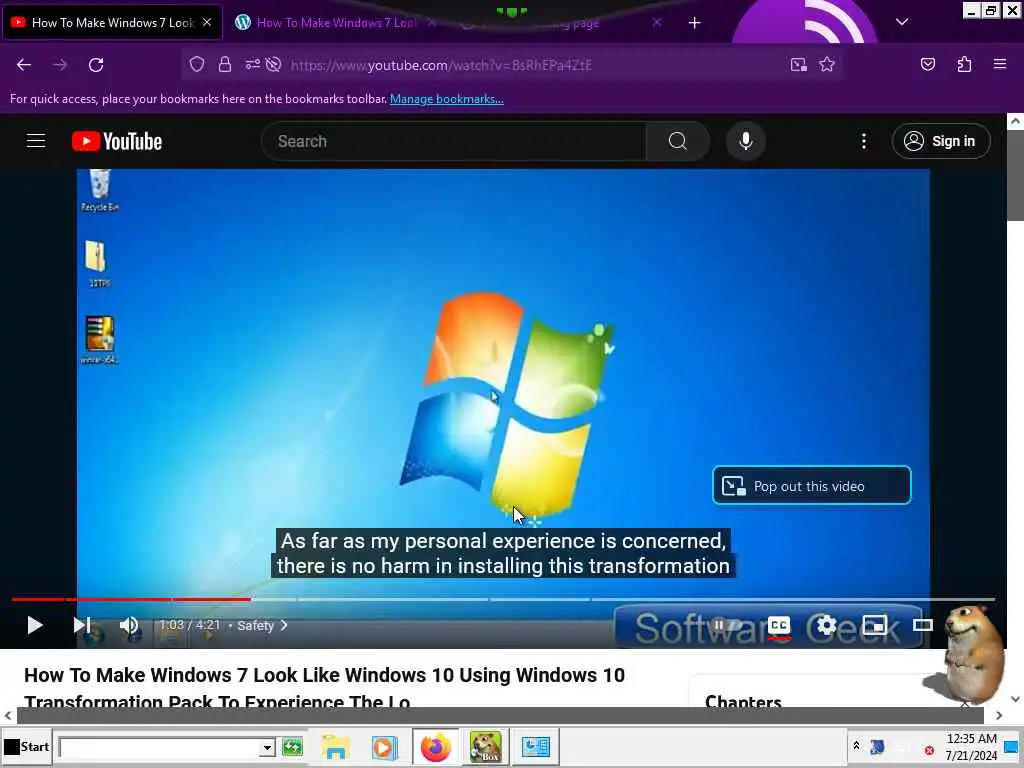This screenshot has width=1024, height=768.
Task: Open clock showing 12:35 AM
Action: pyautogui.click(x=971, y=746)
